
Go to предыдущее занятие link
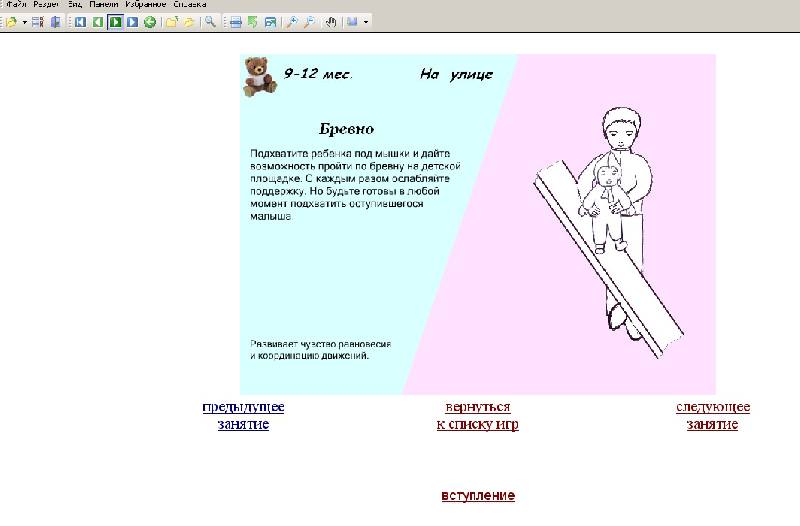tap(243, 415)
